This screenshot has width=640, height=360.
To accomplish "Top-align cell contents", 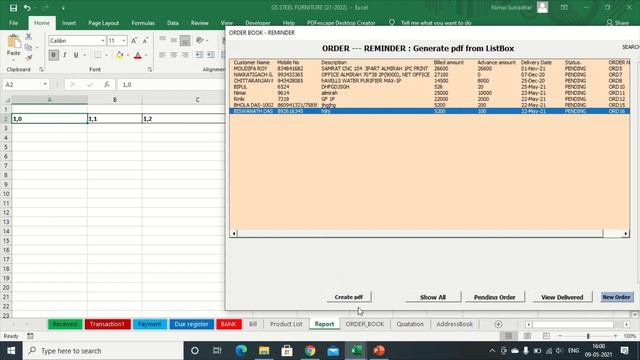I will tap(162, 40).
